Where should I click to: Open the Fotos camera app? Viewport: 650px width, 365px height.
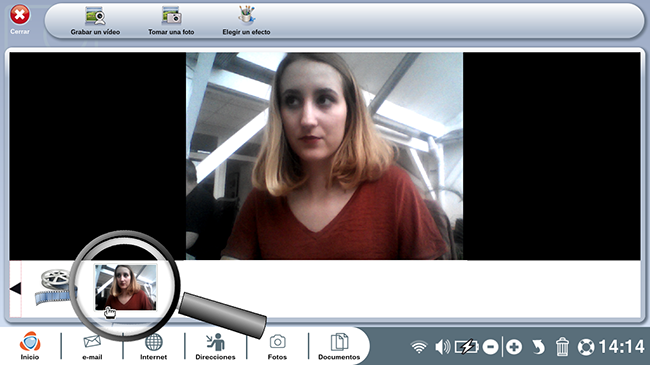pos(277,347)
